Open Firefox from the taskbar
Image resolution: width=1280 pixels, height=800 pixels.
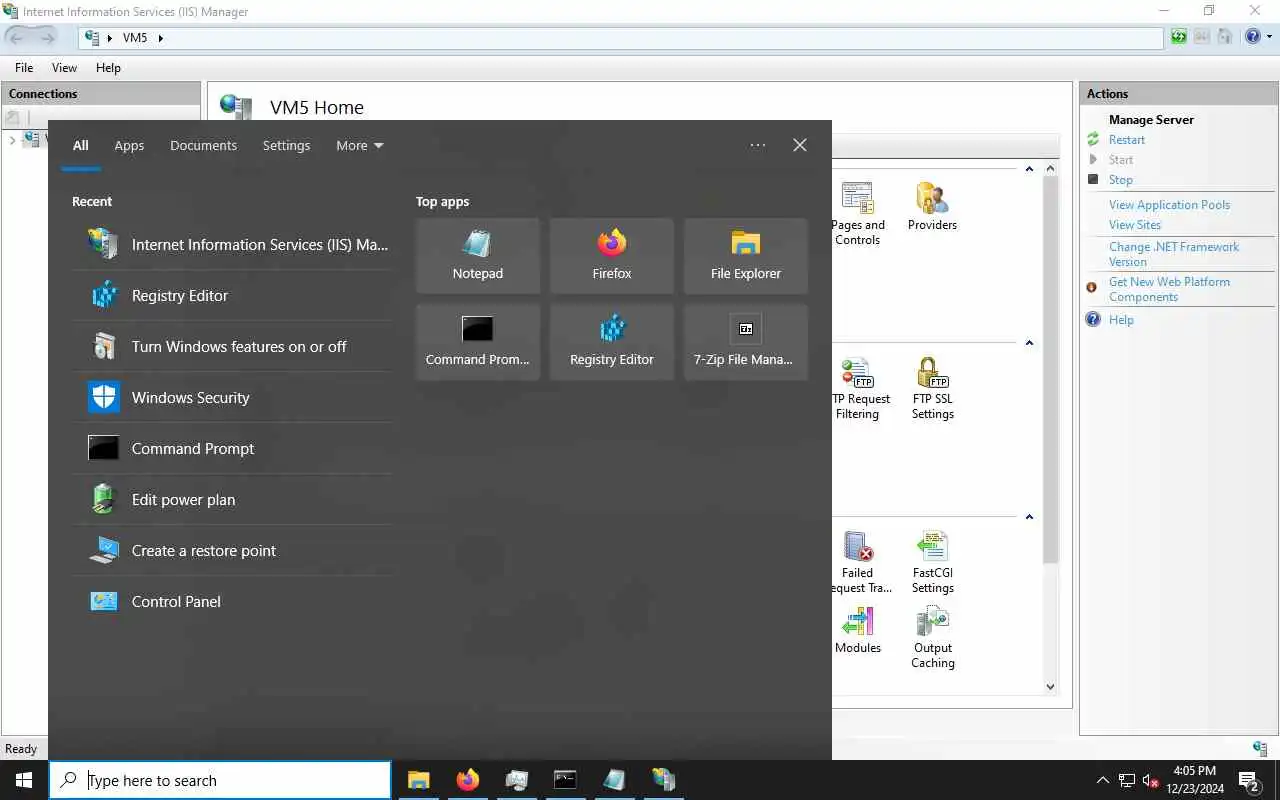pyautogui.click(x=467, y=780)
